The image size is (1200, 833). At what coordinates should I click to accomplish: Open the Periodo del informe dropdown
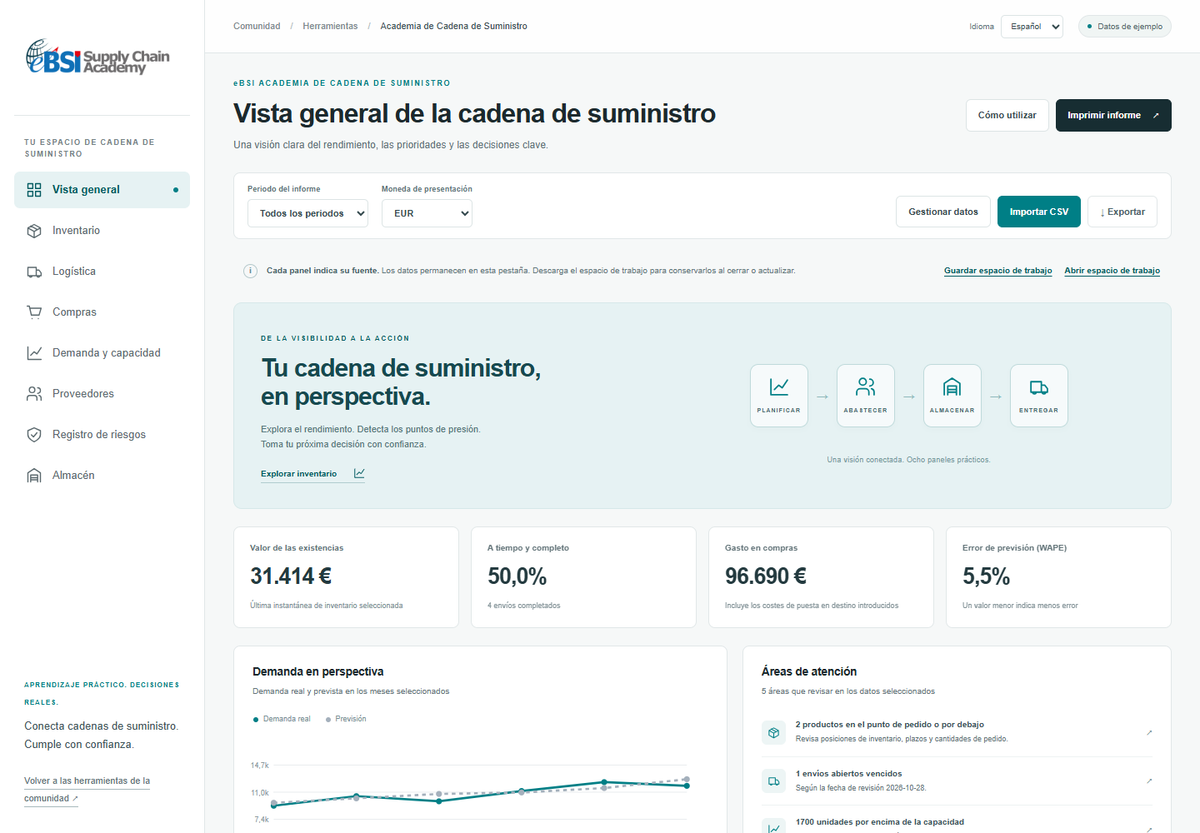(308, 213)
